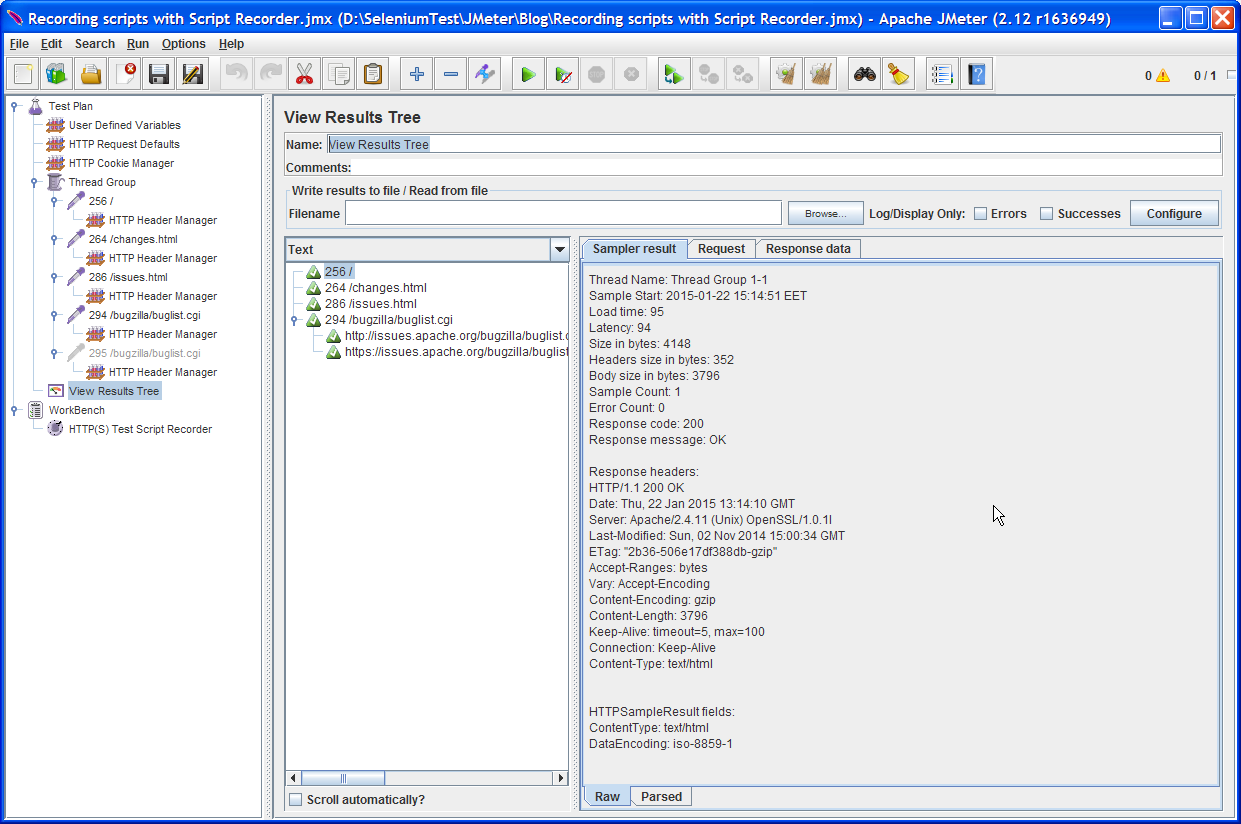The image size is (1241, 824).
Task: Open the File menu
Action: (19, 44)
